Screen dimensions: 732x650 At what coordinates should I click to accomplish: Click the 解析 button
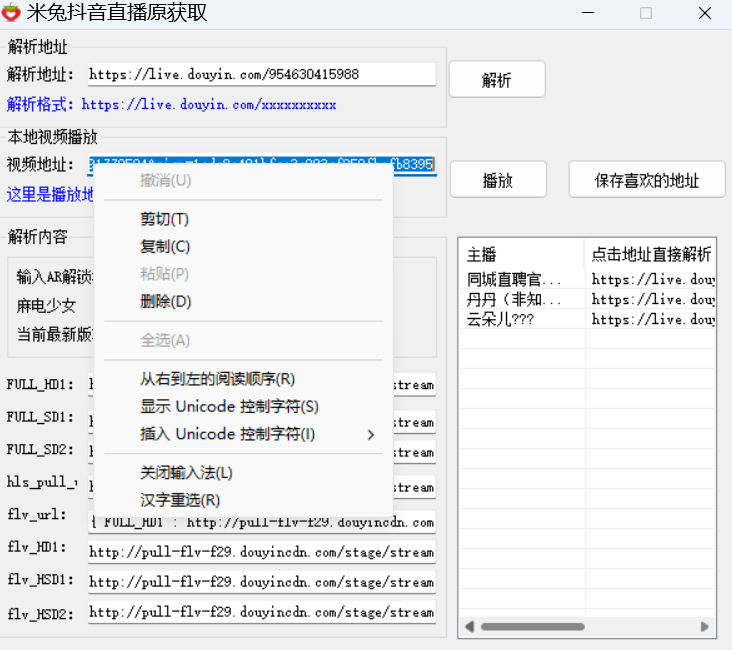click(497, 80)
